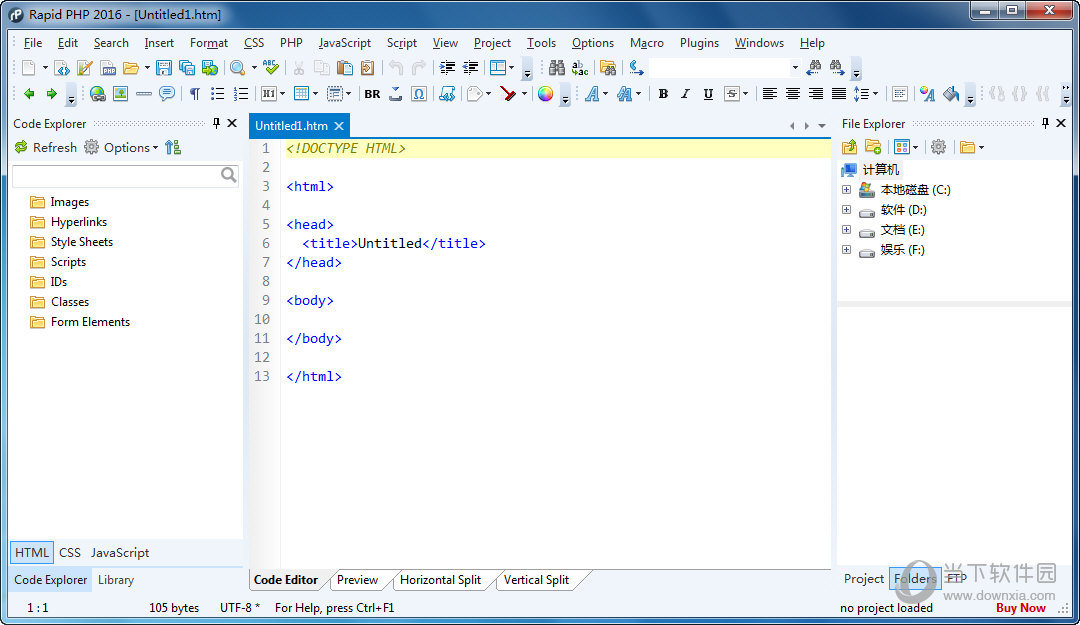Apply bold formatting
This screenshot has width=1080, height=625.
pyautogui.click(x=663, y=94)
